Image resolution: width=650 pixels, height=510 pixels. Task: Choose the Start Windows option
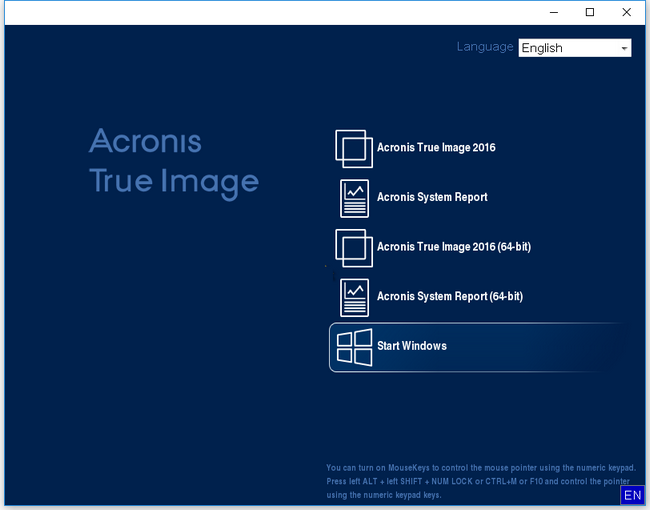pos(479,347)
